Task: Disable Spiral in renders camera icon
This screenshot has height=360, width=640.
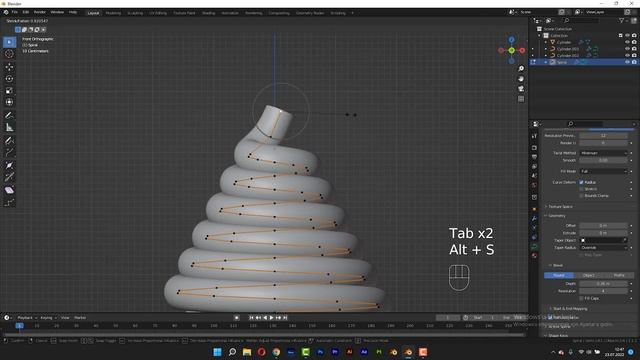Action: pos(634,62)
